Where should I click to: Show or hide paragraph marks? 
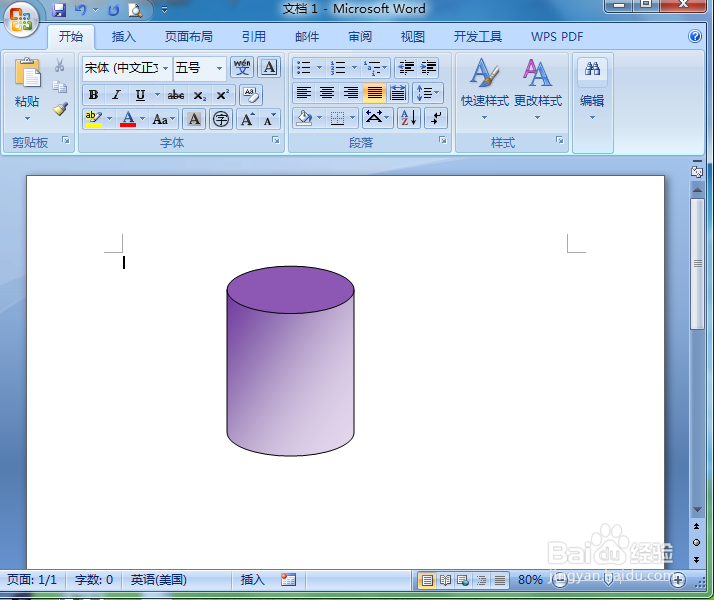click(x=436, y=118)
